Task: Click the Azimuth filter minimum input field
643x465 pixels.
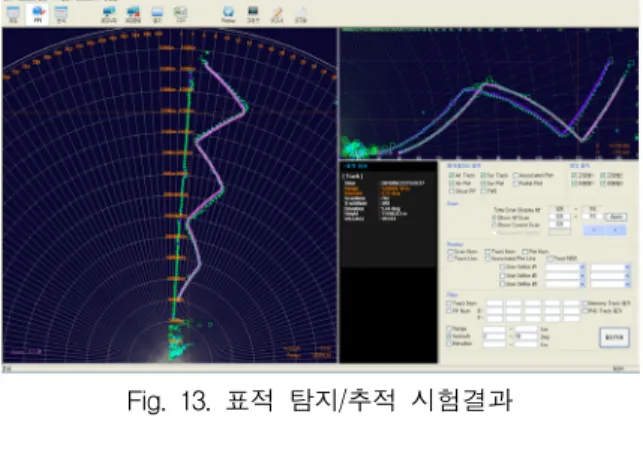Action: tap(495, 337)
